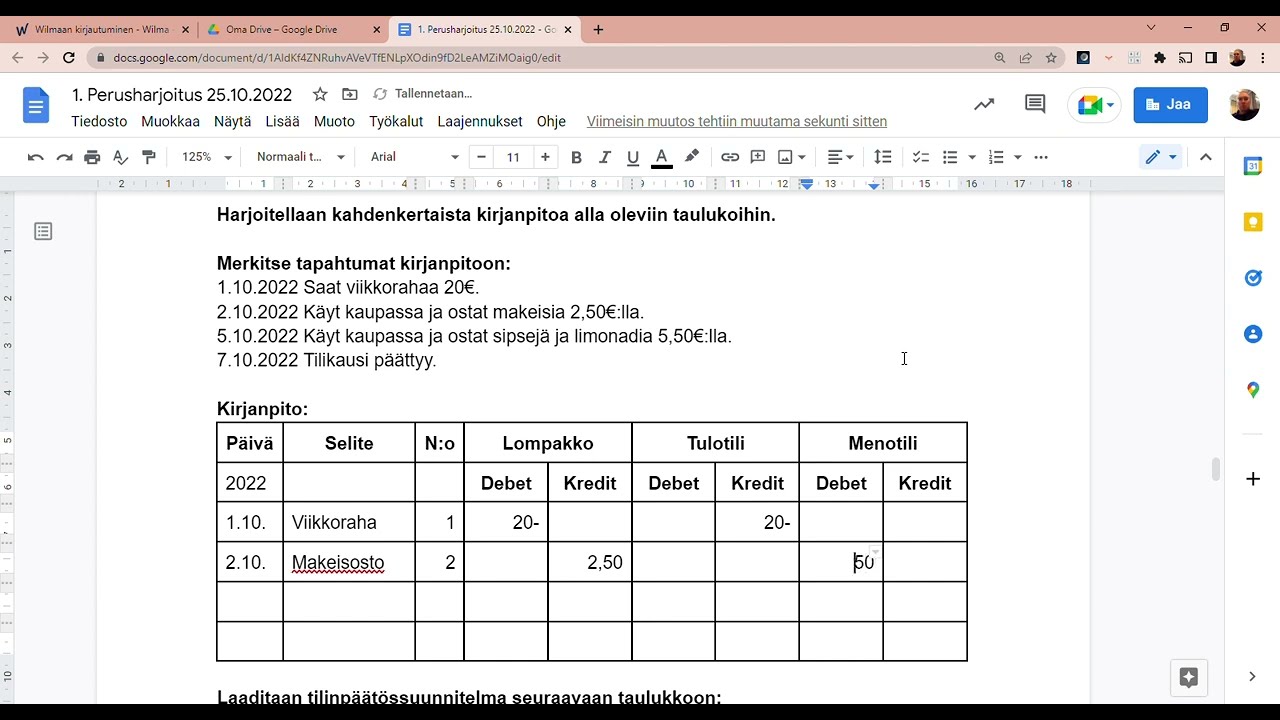
Task: Expand numbered list style dropdown arrow
Action: 1018,157
